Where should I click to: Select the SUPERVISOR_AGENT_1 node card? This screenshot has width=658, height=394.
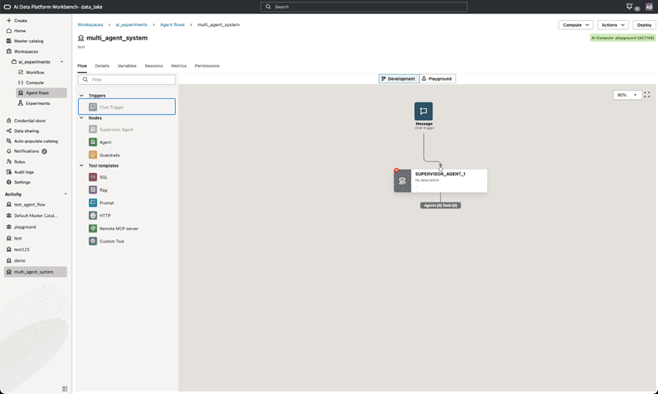pyautogui.click(x=440, y=180)
